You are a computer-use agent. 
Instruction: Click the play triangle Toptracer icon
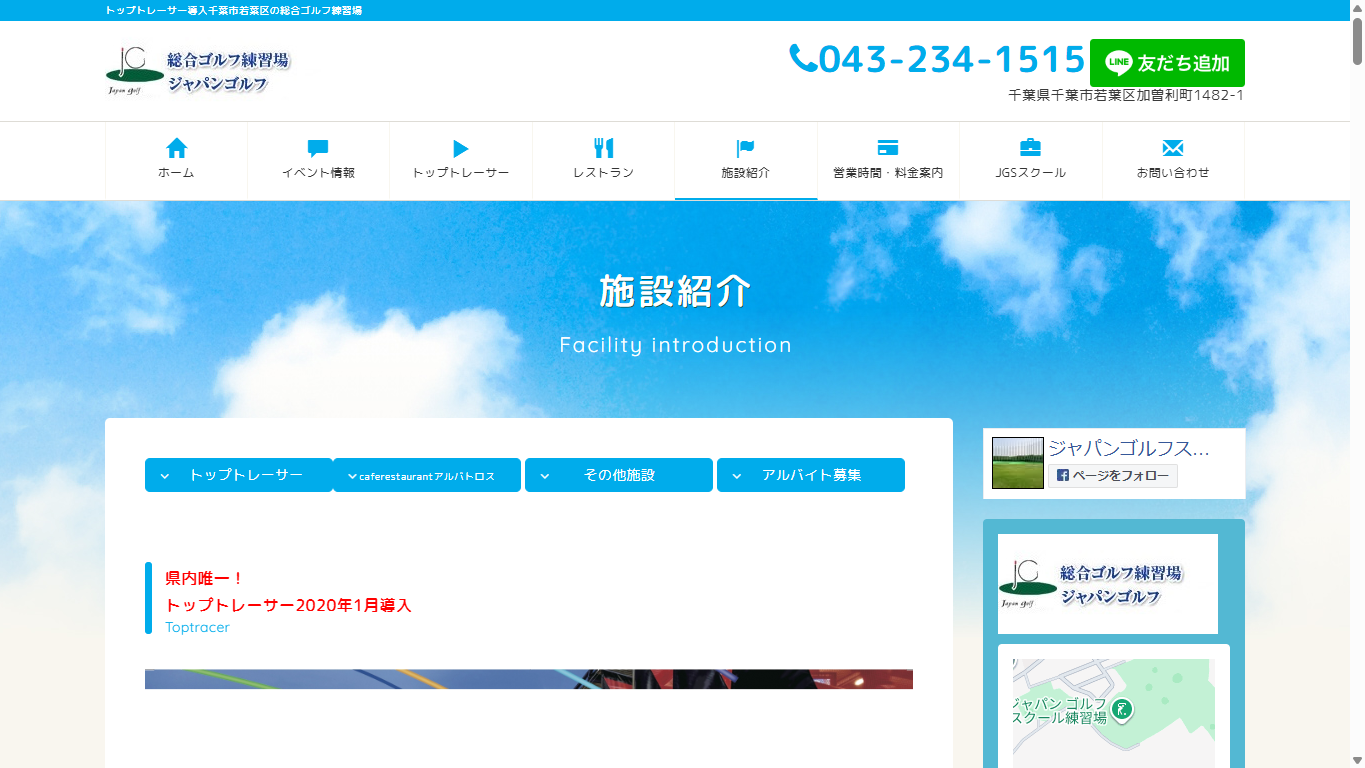[461, 148]
